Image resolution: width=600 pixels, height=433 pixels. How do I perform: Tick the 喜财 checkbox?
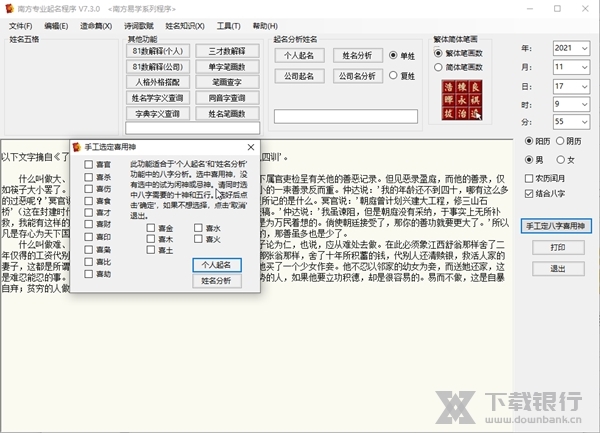(x=89, y=224)
